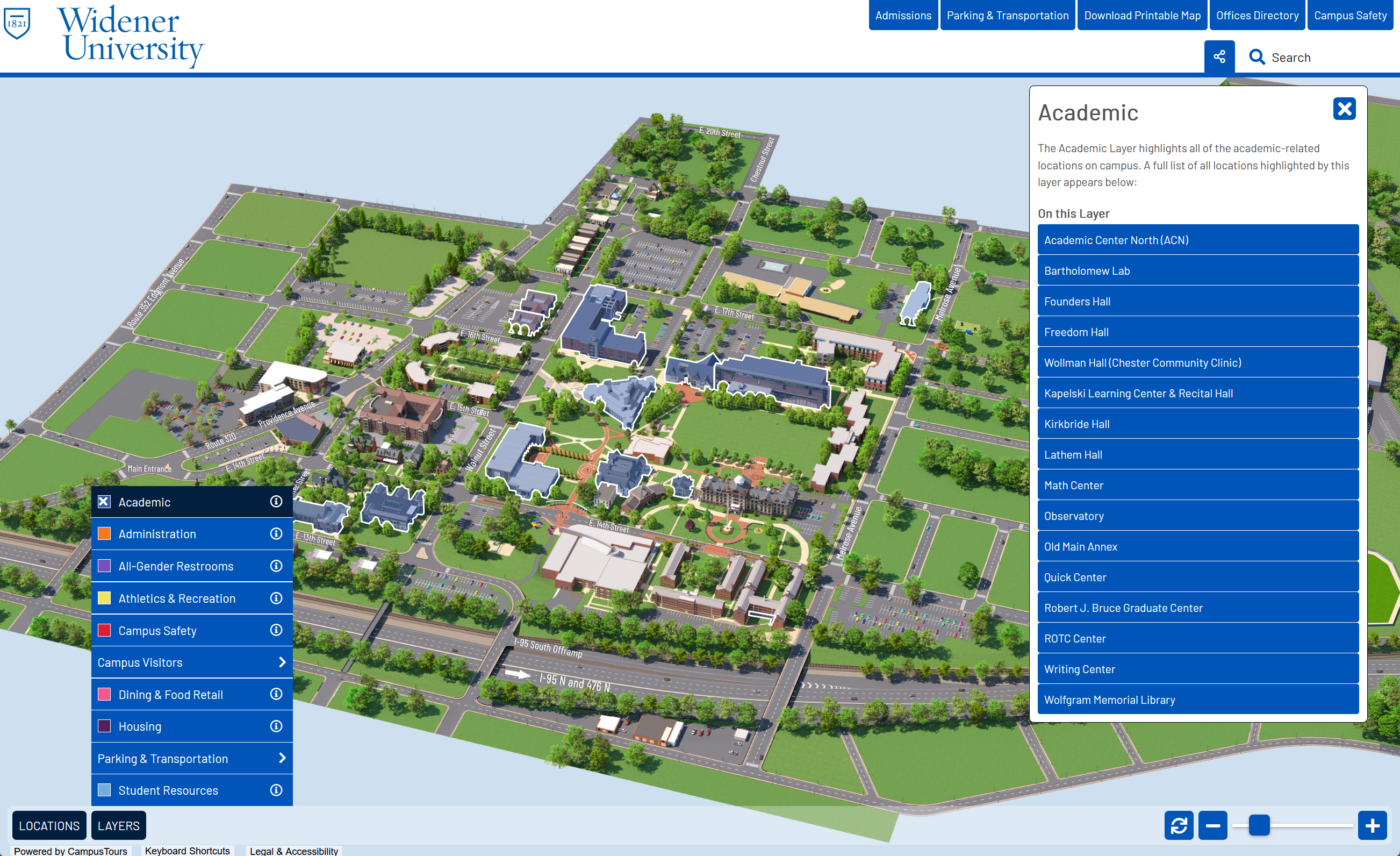Enable the All-Gender Restrooms layer checkbox
This screenshot has height=856, width=1400.
[104, 566]
